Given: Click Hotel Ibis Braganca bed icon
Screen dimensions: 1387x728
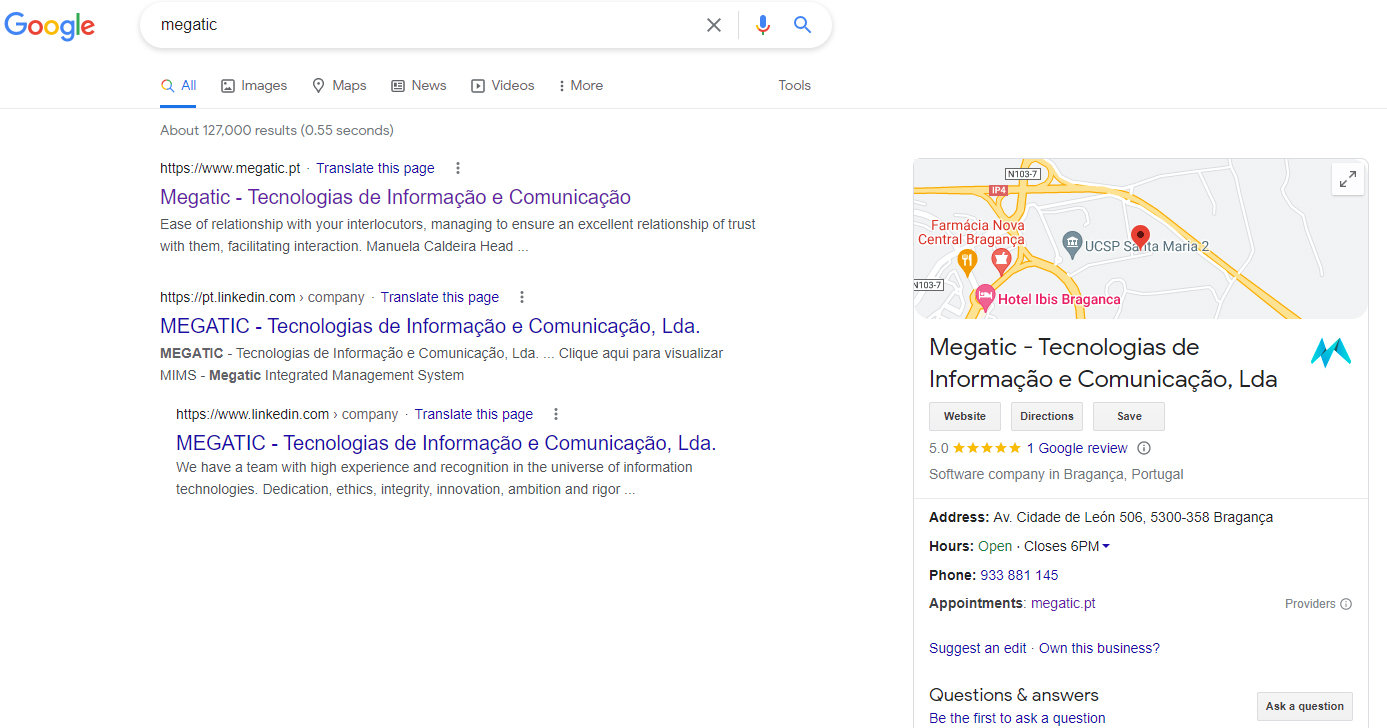Looking at the screenshot, I should coord(985,296).
